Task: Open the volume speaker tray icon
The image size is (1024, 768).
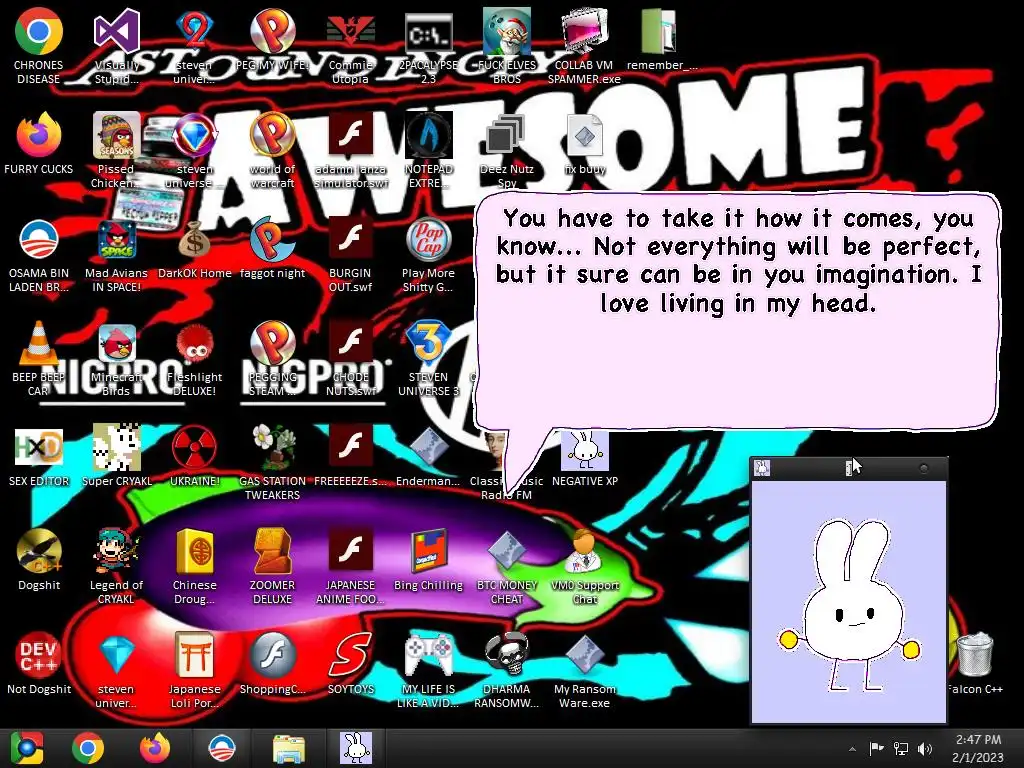Action: point(925,748)
